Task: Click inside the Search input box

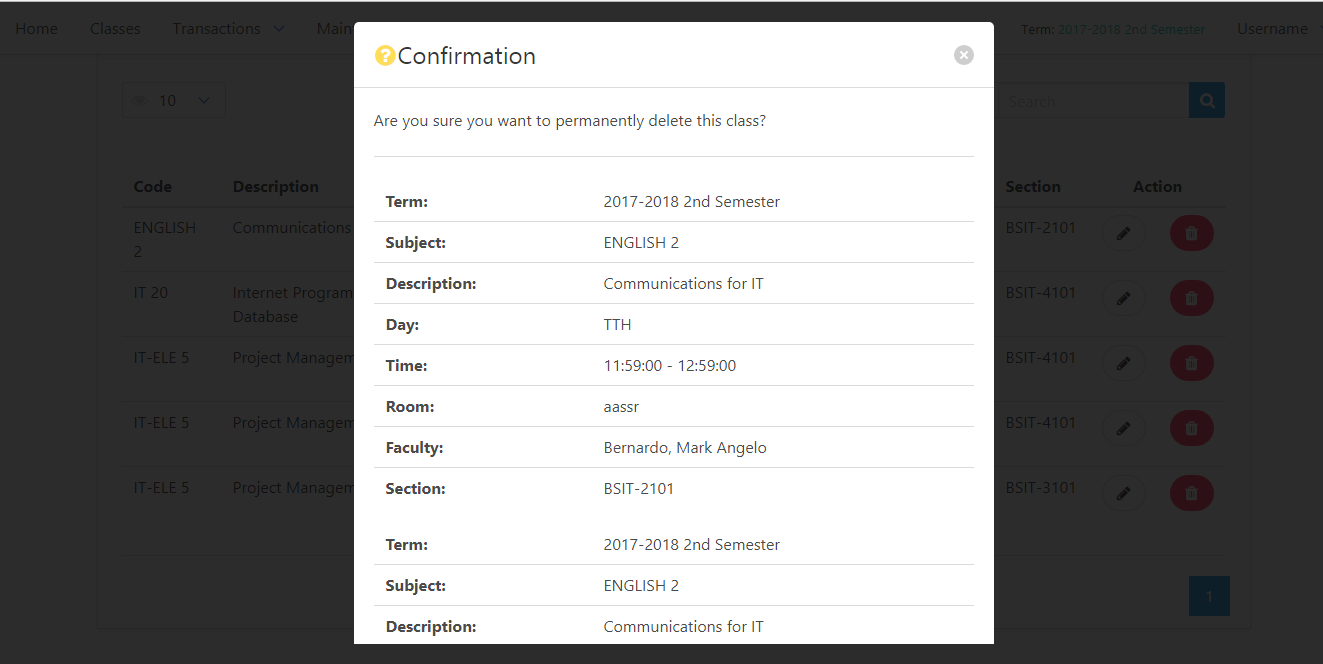Action: tap(1090, 100)
